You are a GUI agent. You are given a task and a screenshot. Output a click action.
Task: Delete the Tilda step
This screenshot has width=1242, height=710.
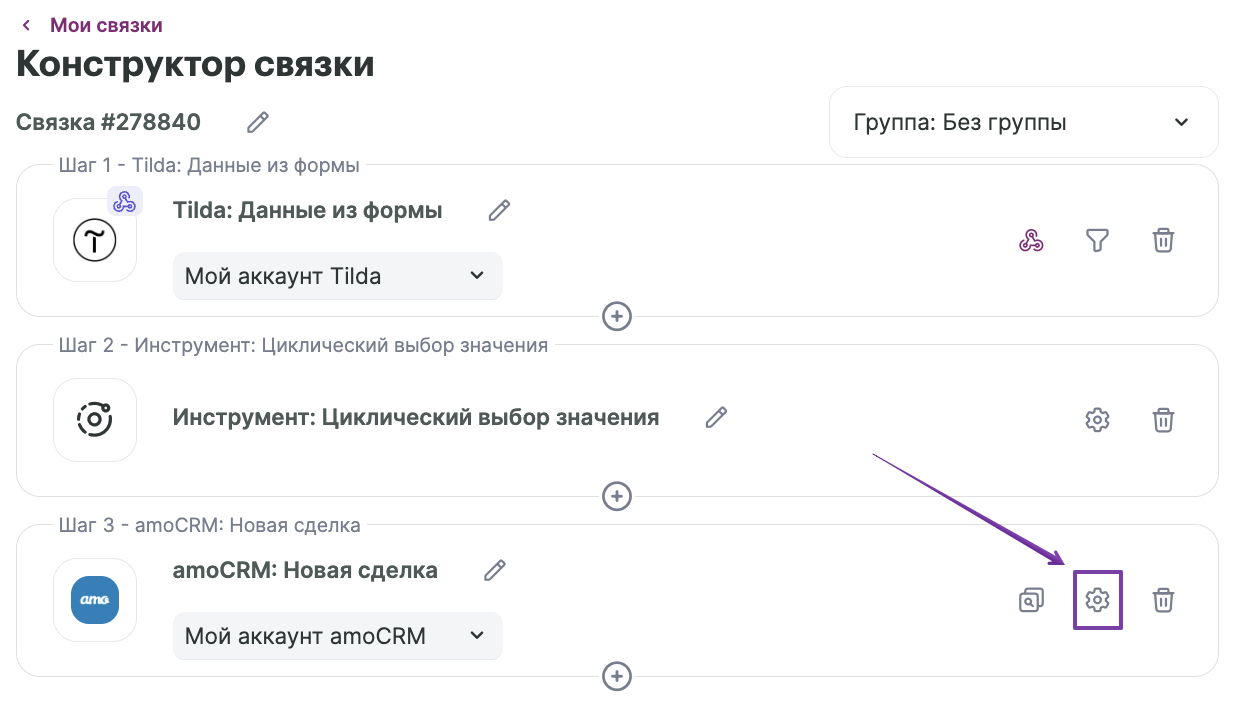(x=1163, y=241)
